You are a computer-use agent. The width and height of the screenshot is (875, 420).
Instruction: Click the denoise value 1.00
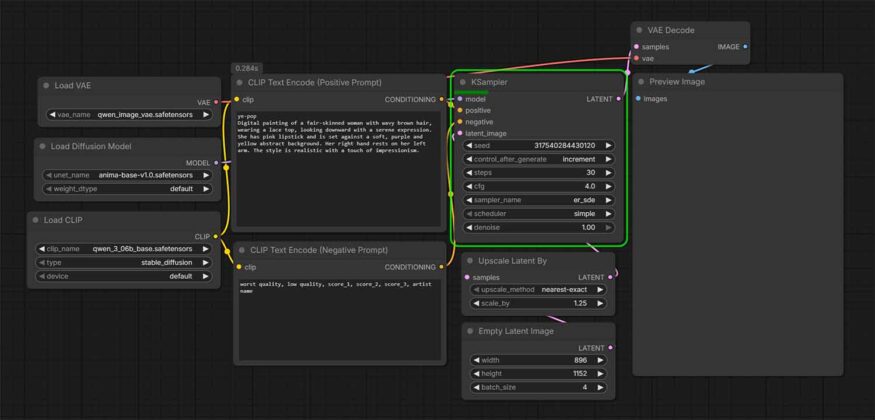[589, 228]
